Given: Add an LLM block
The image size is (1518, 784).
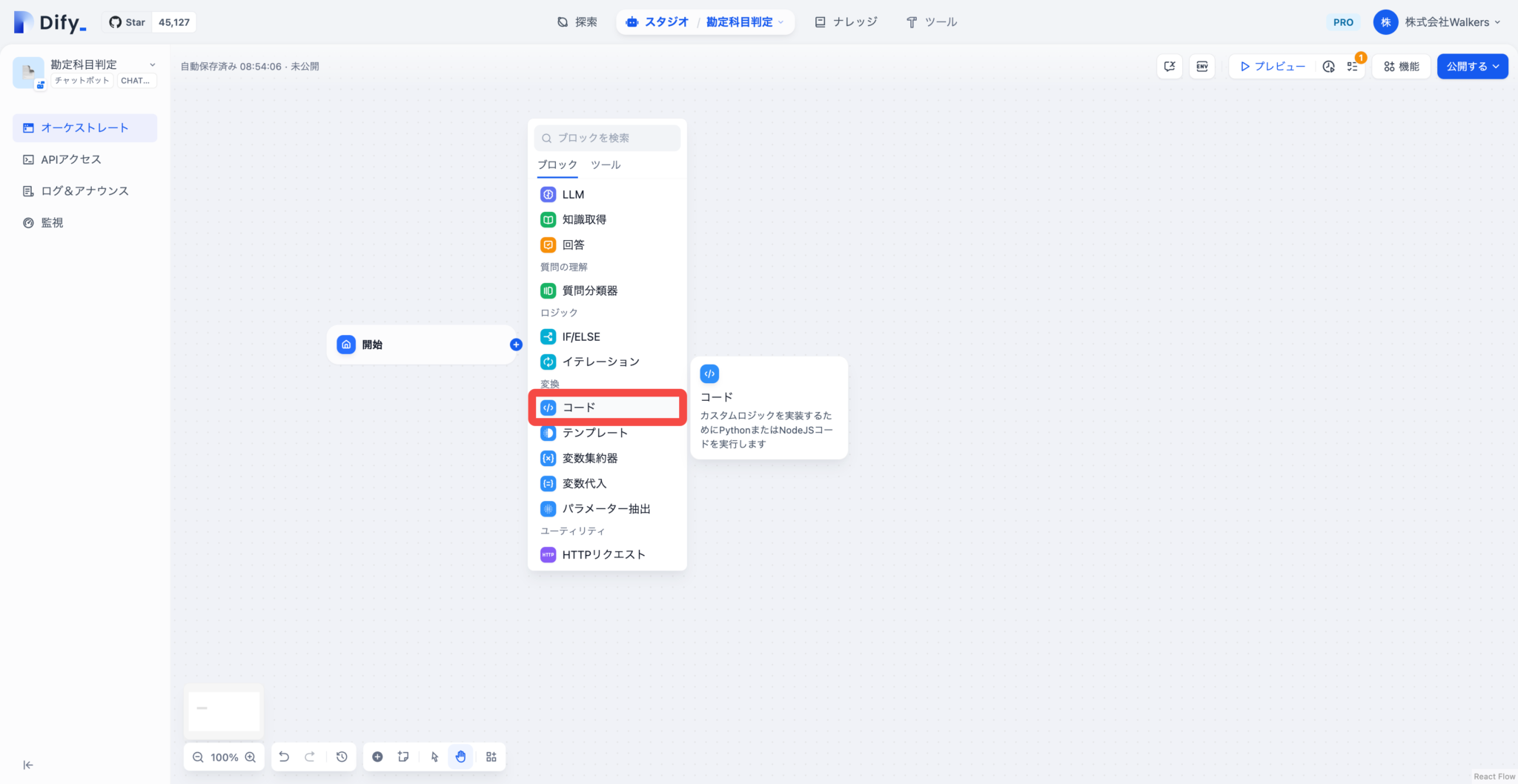Looking at the screenshot, I should (x=572, y=194).
